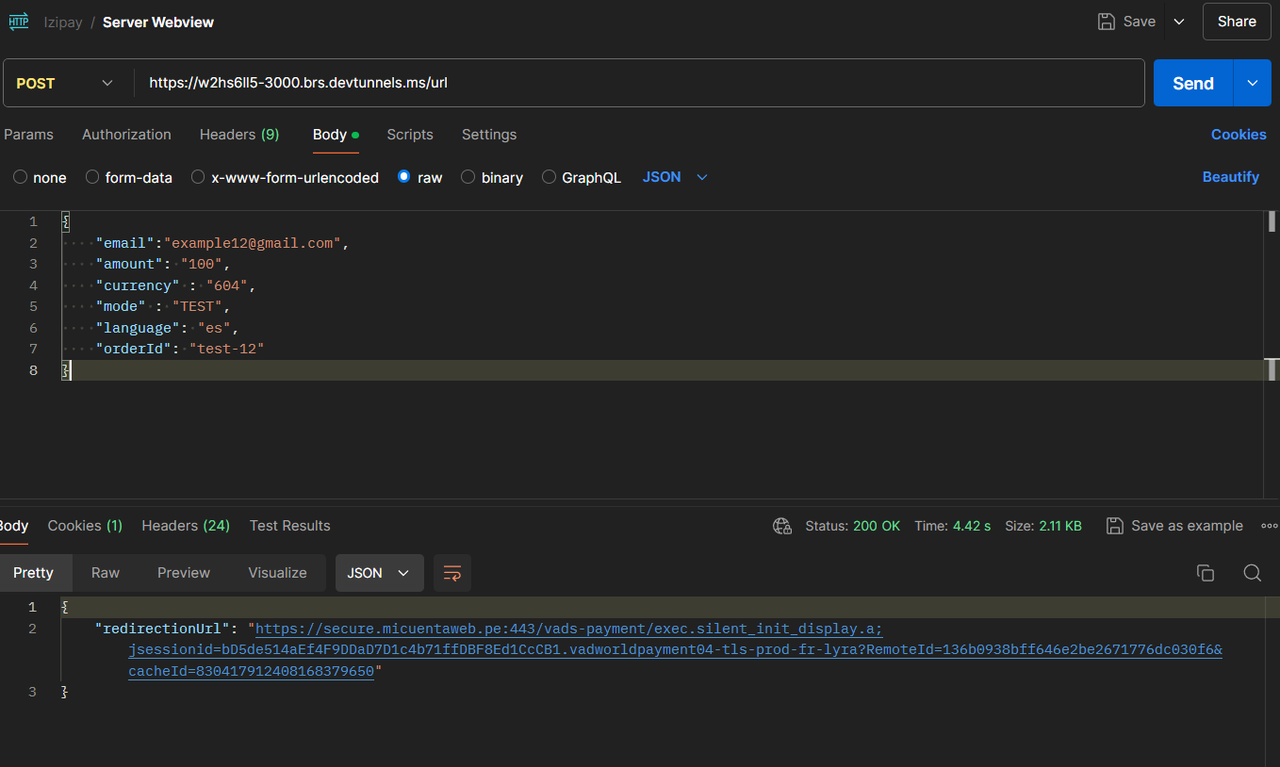Click the network information globe icon near Status
Screen dimensions: 1280x767
782,525
